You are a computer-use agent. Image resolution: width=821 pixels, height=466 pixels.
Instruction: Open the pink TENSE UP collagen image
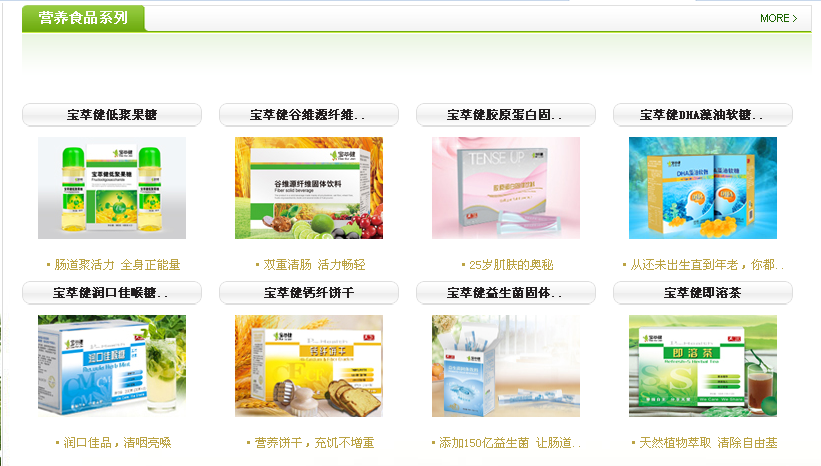[x=506, y=188]
